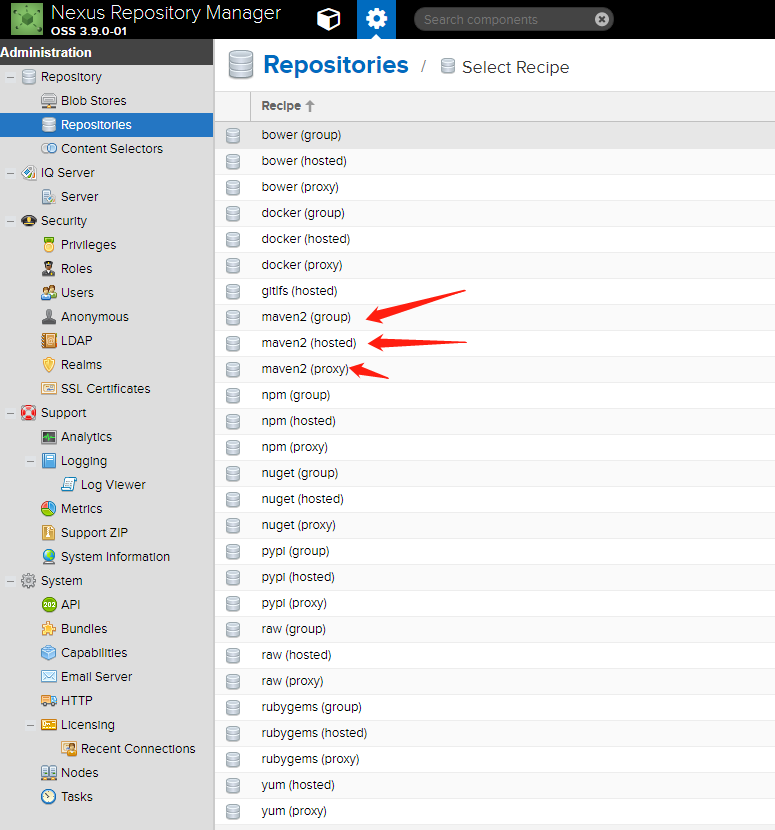This screenshot has height=830, width=775.
Task: Sort by the Recipe column header
Action: (x=512, y=106)
